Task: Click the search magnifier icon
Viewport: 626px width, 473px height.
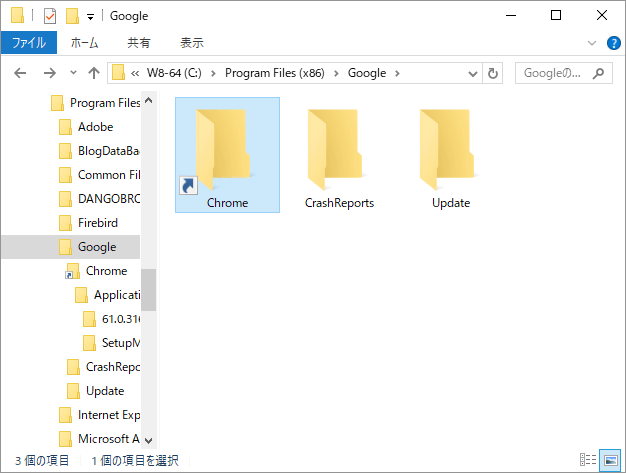Action: 598,73
